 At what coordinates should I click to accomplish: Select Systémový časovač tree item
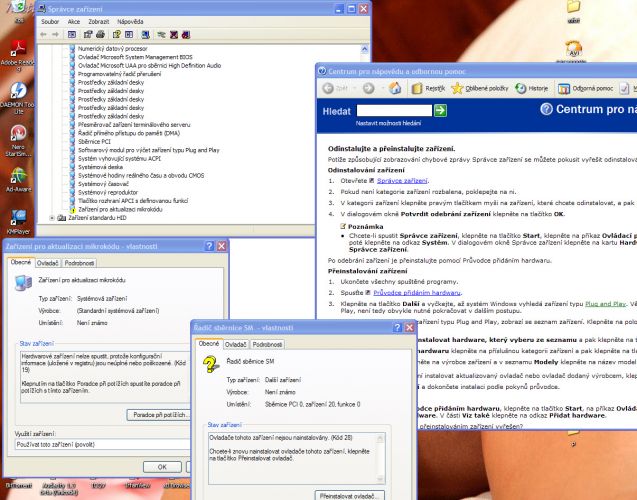103,184
